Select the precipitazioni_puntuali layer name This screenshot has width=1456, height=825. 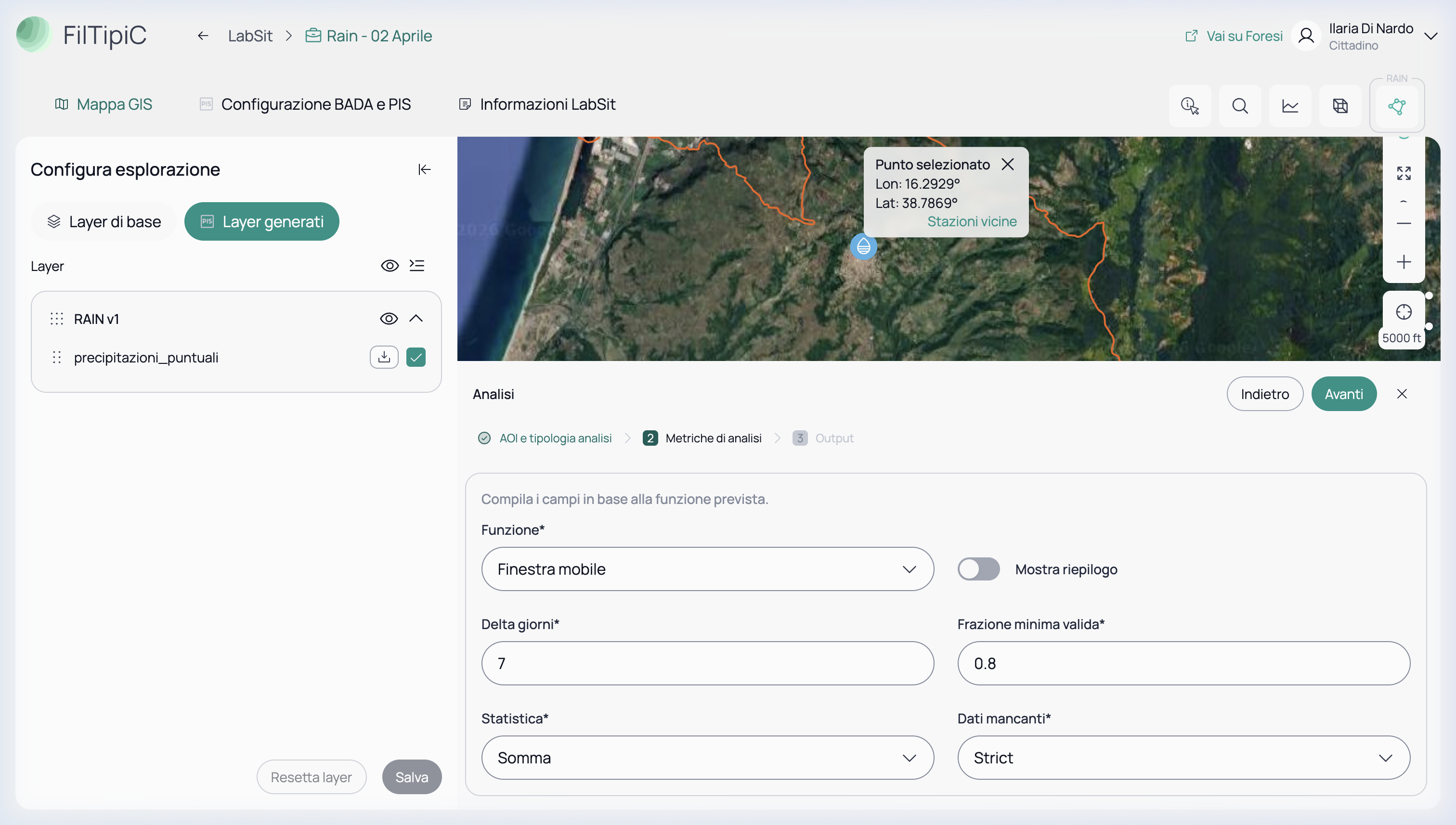[146, 358]
